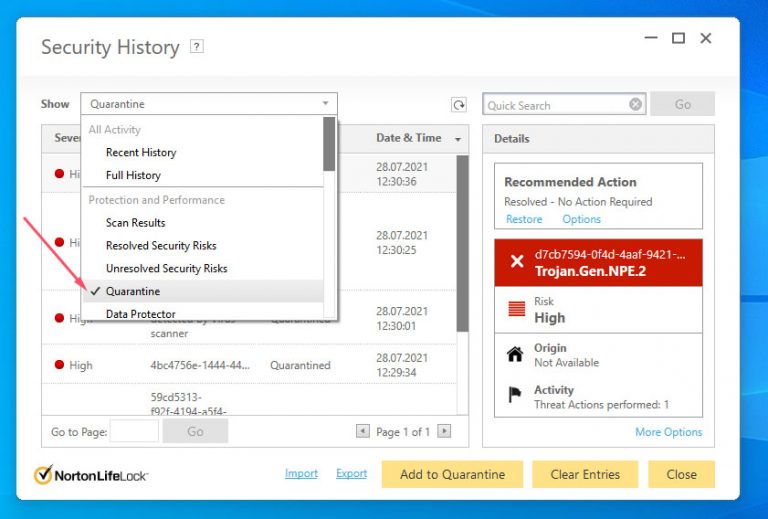Click the red Risk level bars icon
768x519 pixels.
(x=517, y=309)
